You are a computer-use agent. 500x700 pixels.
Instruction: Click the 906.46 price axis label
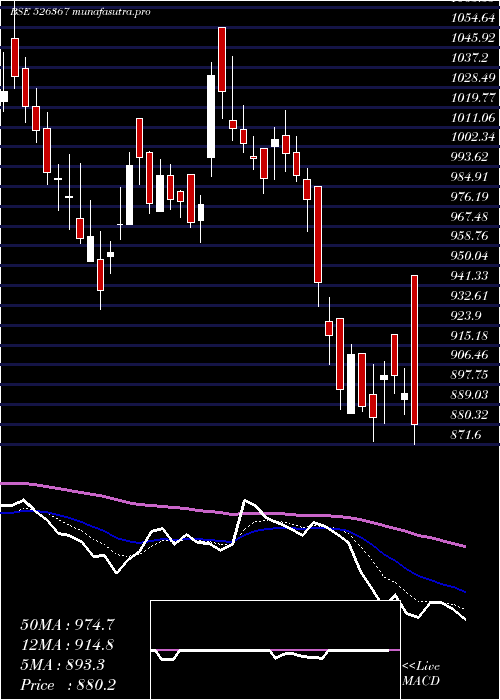(469, 355)
